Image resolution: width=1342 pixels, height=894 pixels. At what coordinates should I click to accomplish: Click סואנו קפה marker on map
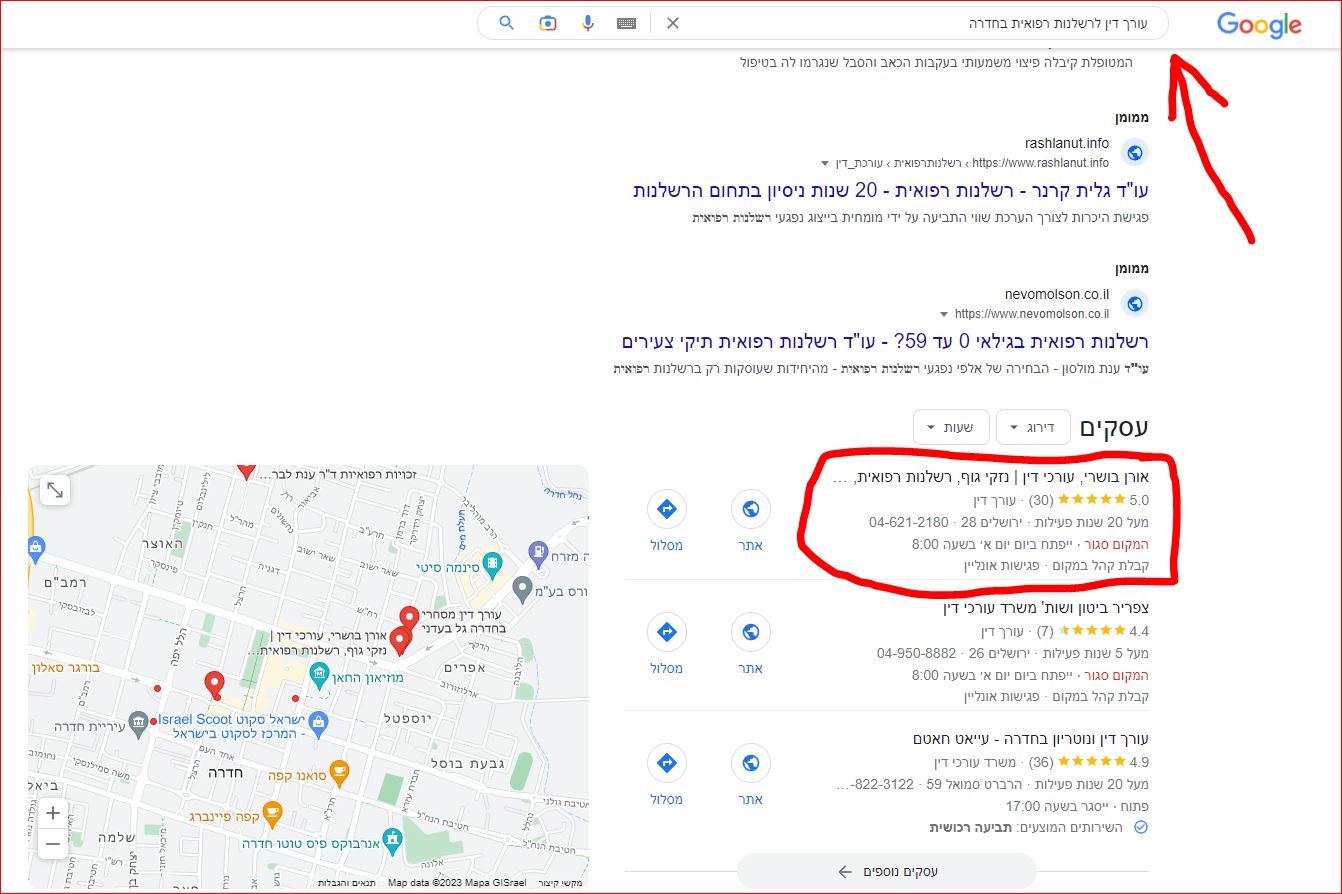click(x=339, y=771)
